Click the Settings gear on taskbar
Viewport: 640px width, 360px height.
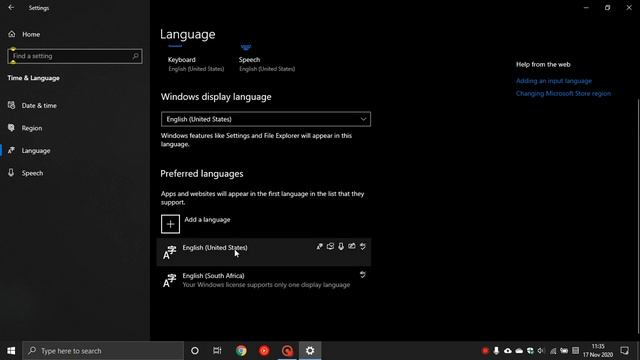pyautogui.click(x=310, y=351)
